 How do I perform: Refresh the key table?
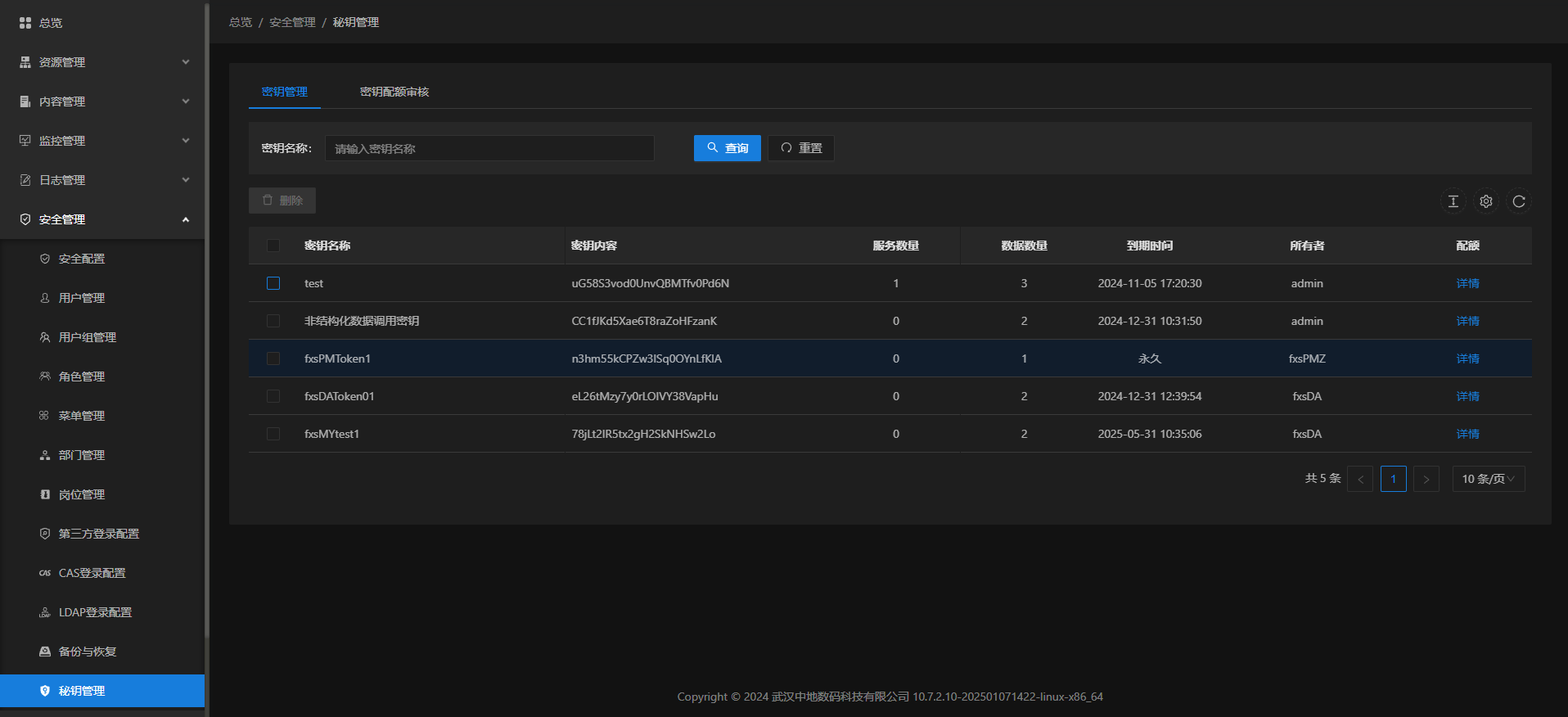[1519, 201]
